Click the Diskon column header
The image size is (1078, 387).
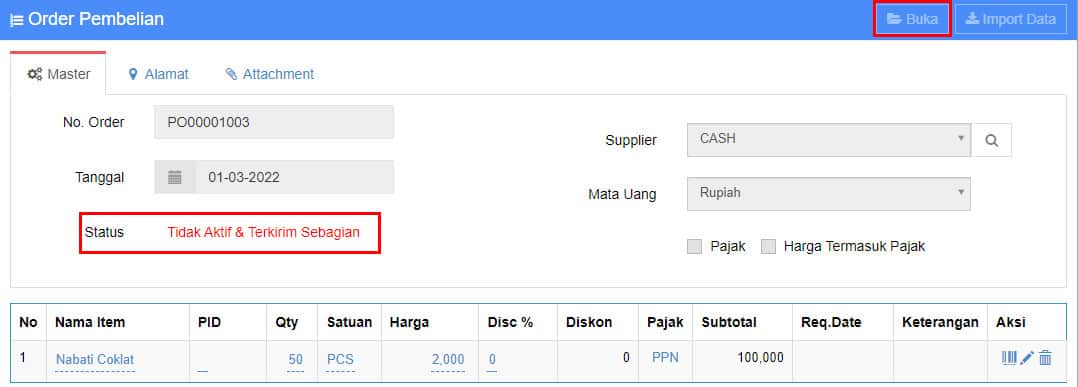[589, 322]
